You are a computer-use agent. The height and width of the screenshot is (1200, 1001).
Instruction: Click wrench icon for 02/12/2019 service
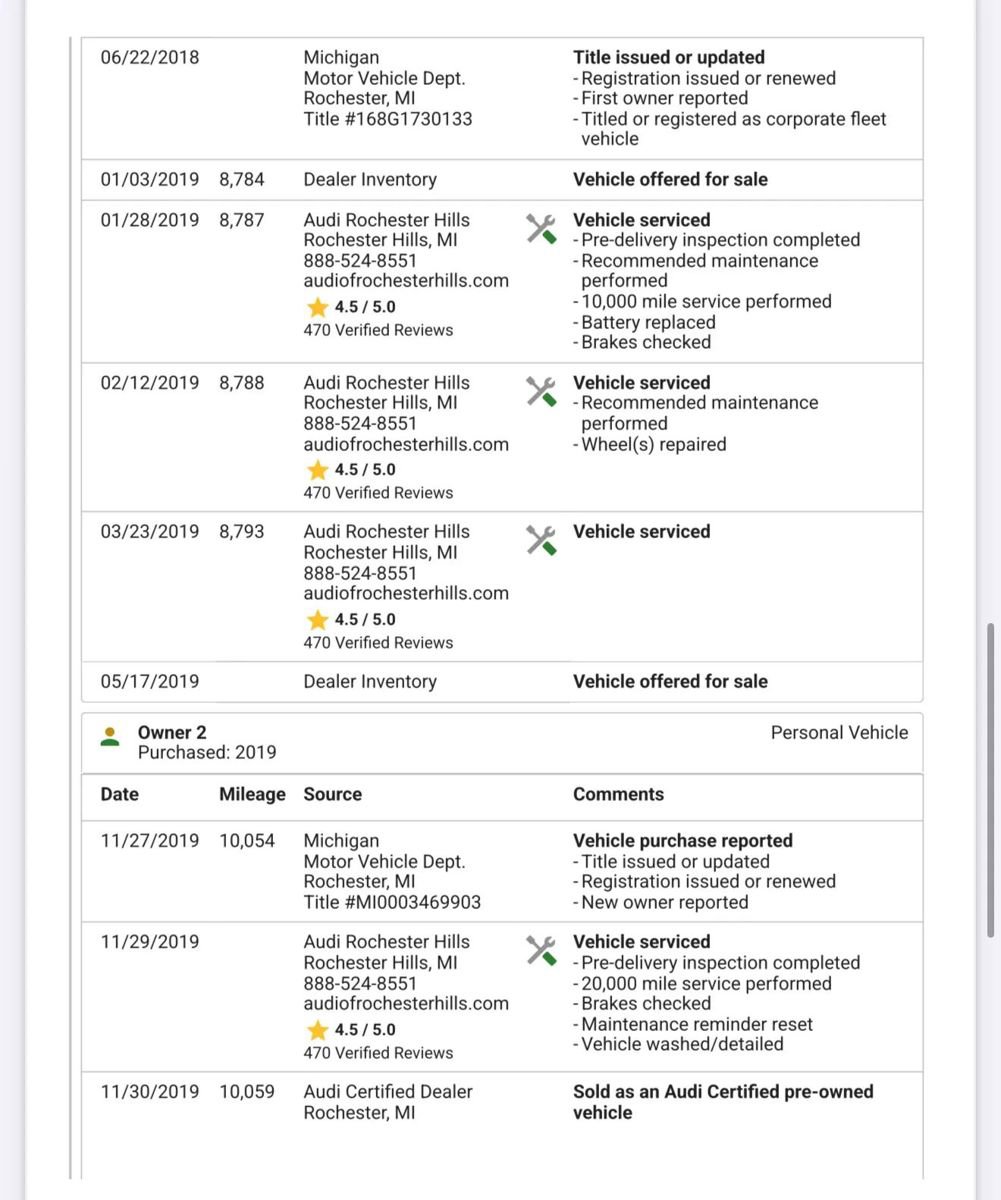click(541, 391)
